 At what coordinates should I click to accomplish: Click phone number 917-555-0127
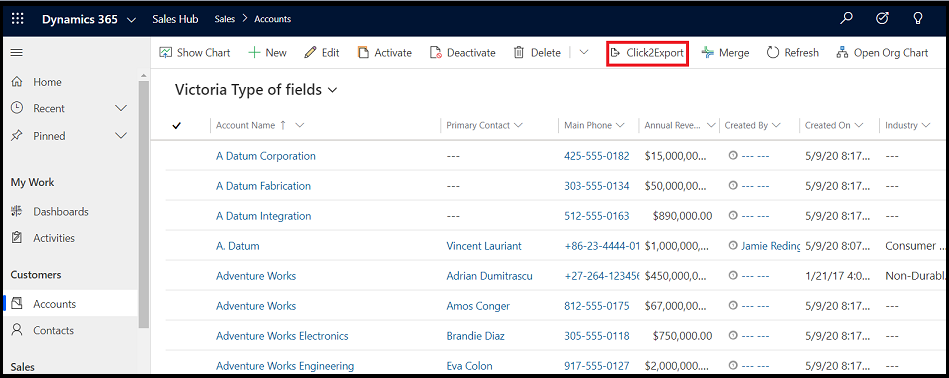point(597,366)
